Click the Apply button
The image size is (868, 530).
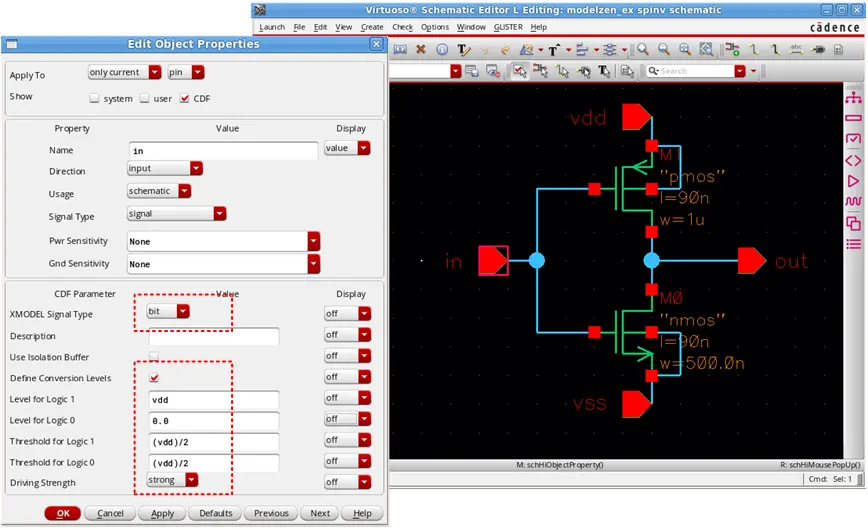(162, 513)
